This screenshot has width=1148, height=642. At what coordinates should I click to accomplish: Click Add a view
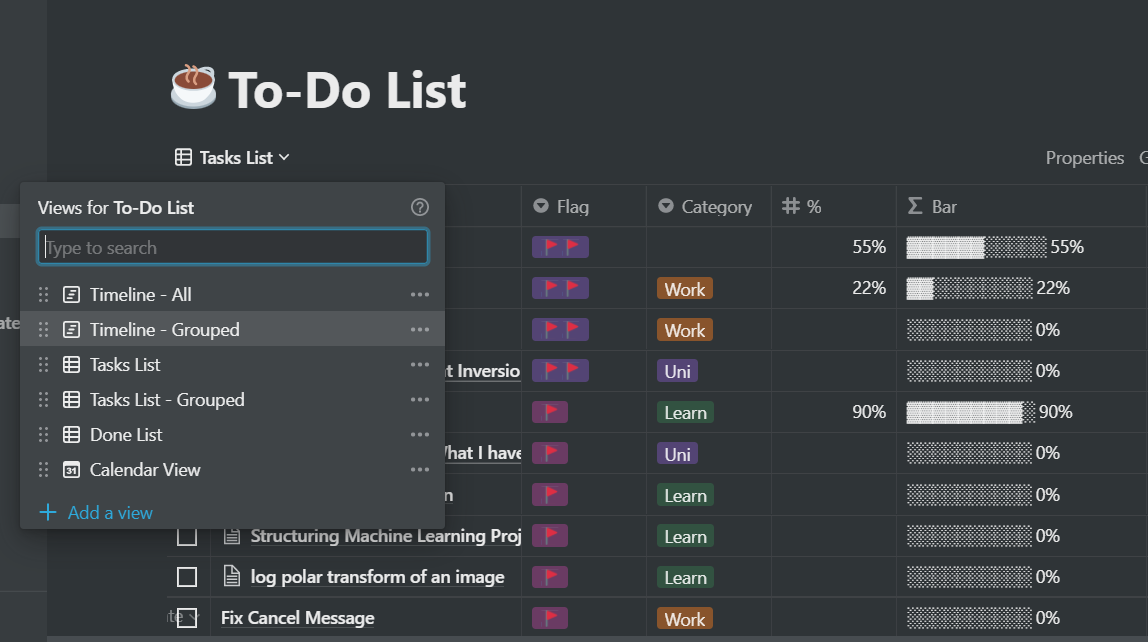[95, 512]
